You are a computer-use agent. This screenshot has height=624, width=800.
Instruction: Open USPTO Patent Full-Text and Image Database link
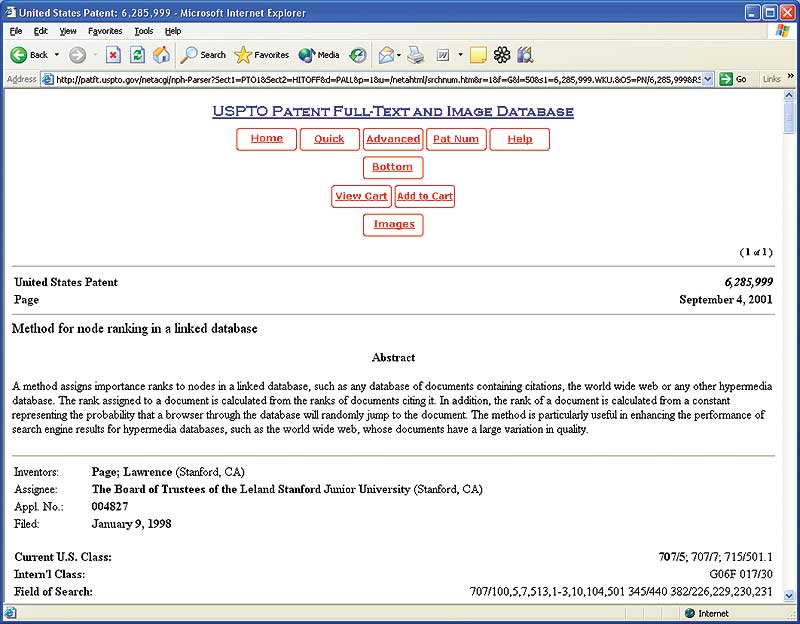tap(393, 111)
